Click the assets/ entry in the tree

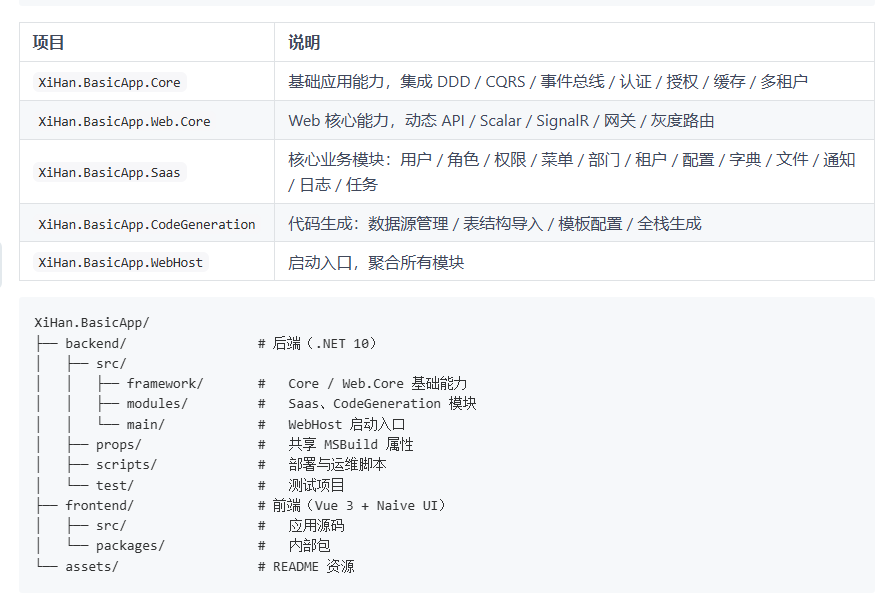click(x=92, y=566)
